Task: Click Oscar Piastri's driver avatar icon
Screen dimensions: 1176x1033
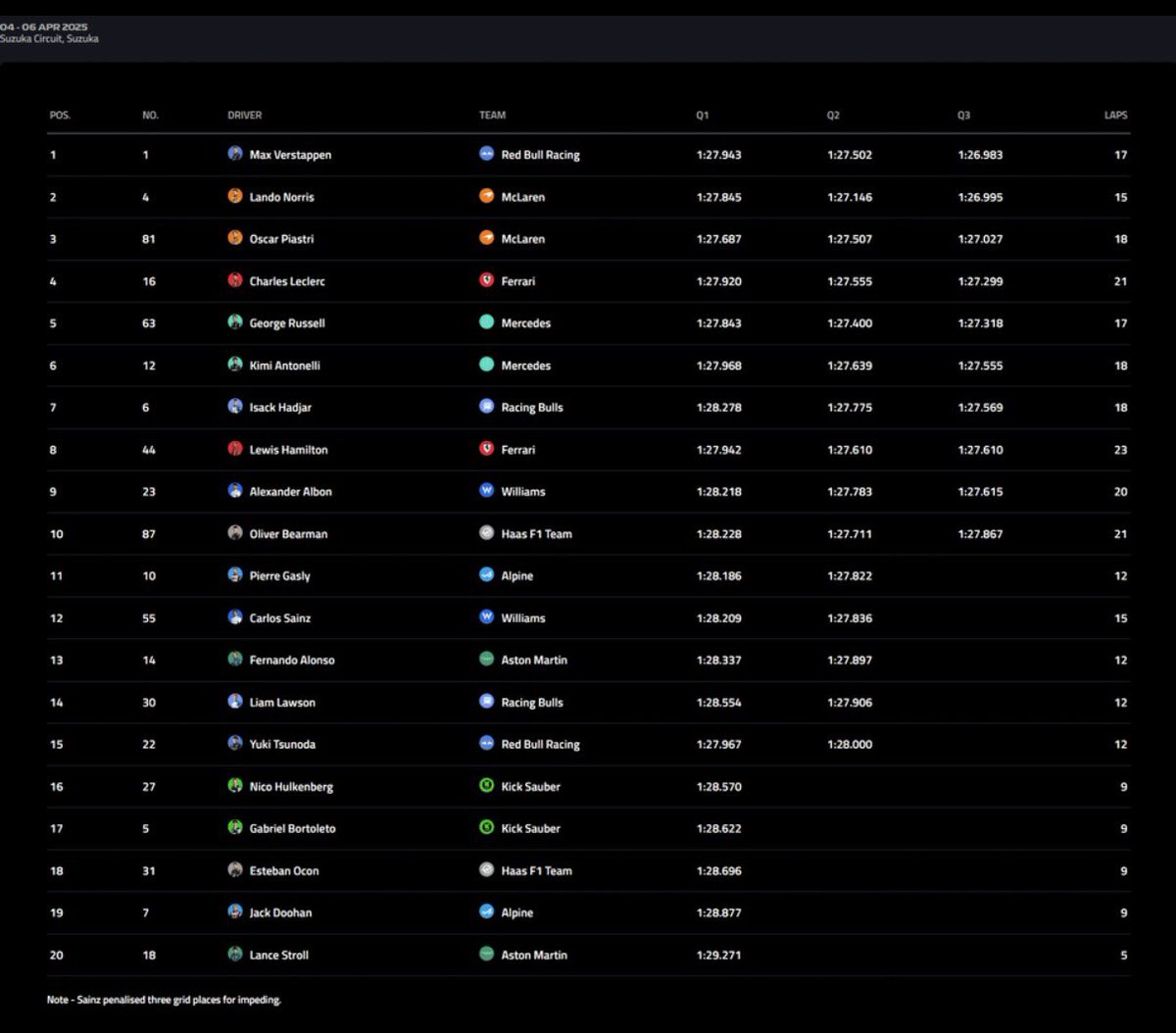Action: coord(235,238)
